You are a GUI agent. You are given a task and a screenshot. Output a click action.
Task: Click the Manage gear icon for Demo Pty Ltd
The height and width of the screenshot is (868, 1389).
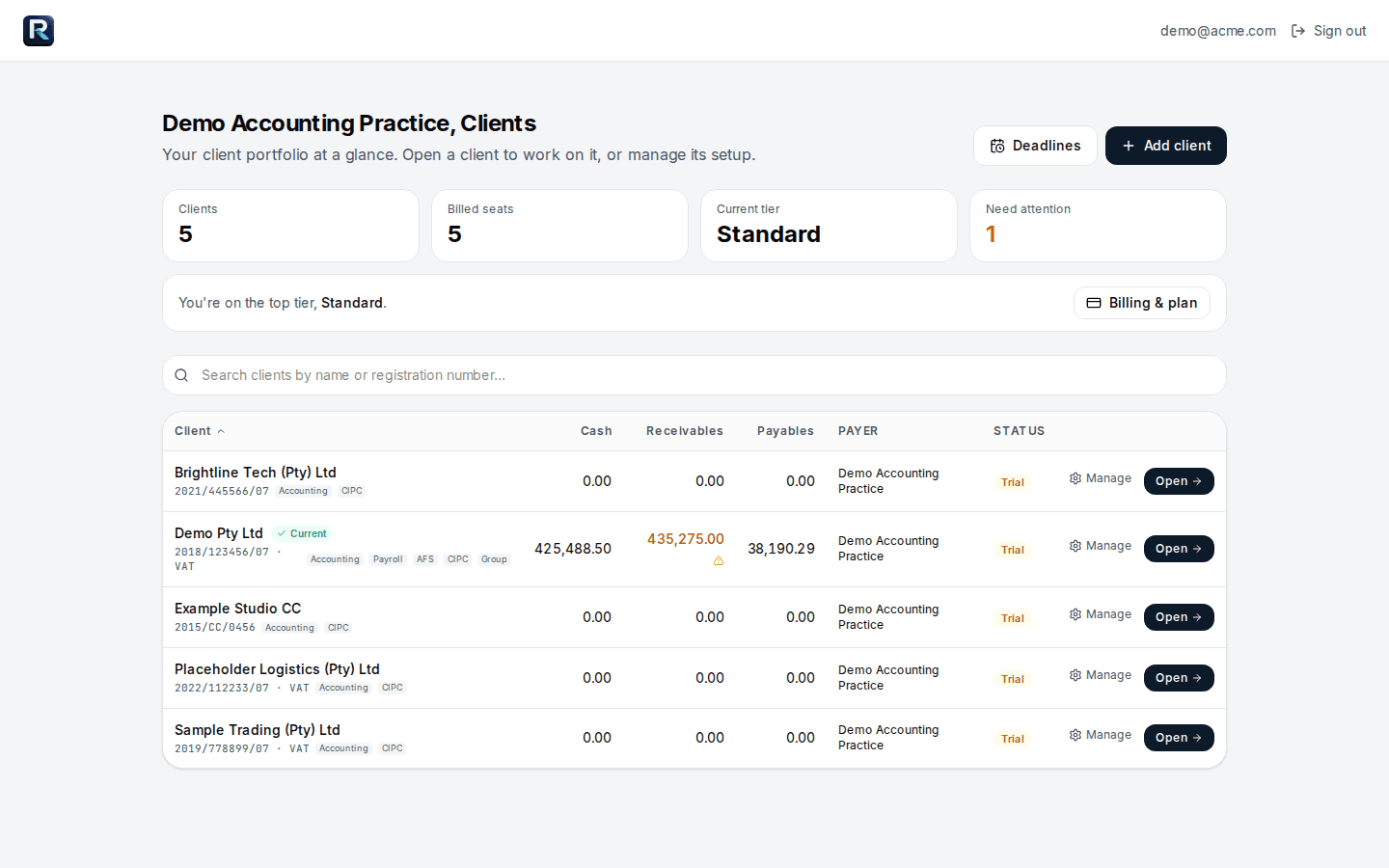pos(1076,546)
